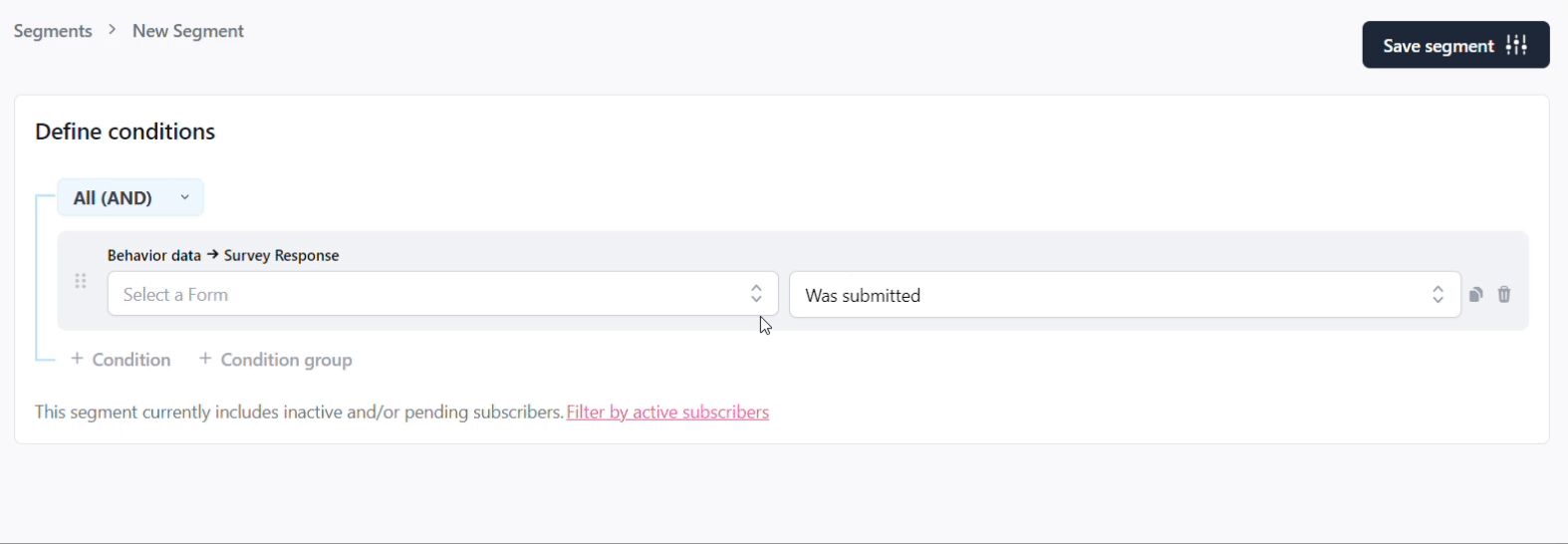Viewport: 1568px width, 544px height.
Task: Click the plus icon beside Condition group
Action: [205, 359]
